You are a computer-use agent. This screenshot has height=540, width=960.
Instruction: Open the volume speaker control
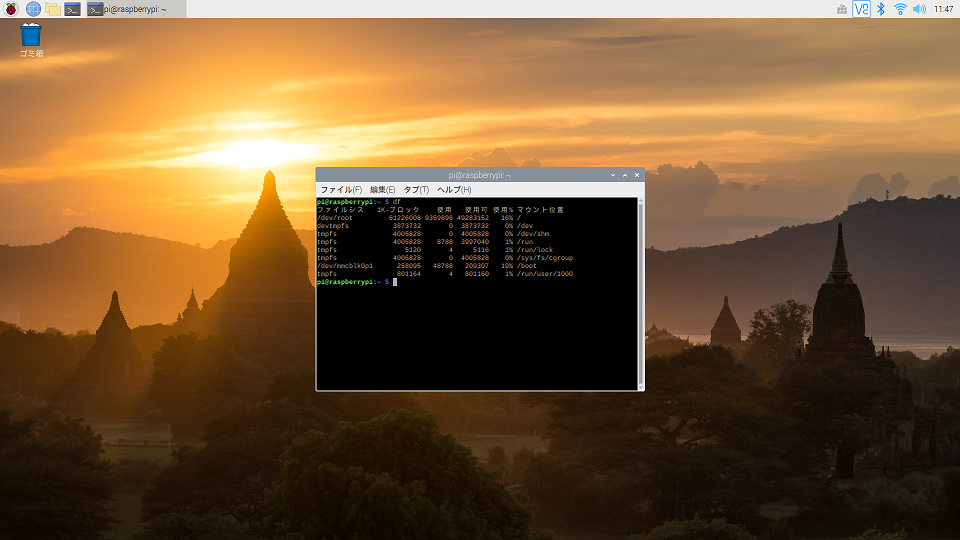[x=919, y=9]
